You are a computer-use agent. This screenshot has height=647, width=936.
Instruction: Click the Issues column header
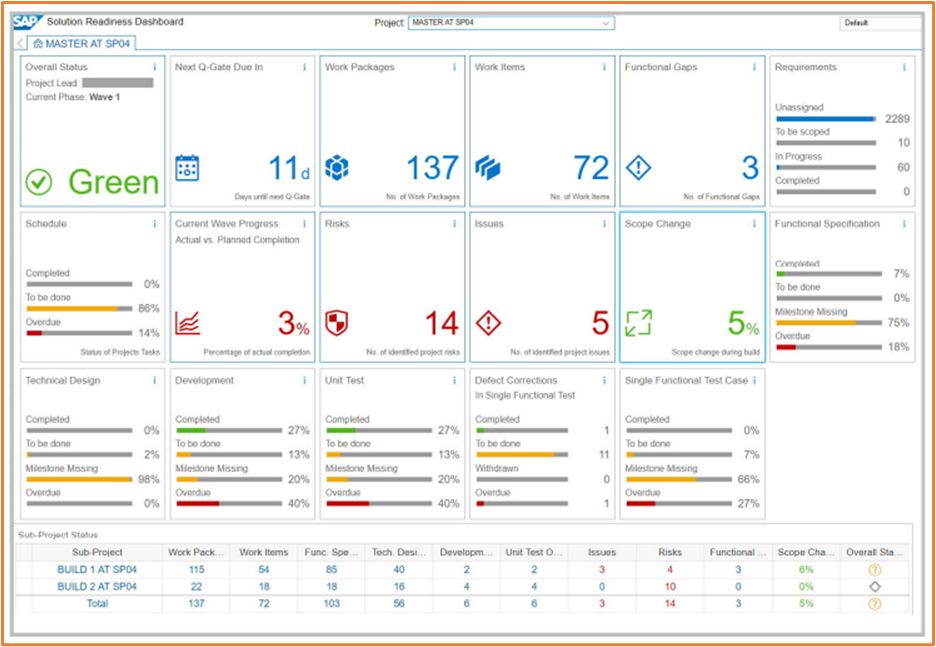click(602, 553)
